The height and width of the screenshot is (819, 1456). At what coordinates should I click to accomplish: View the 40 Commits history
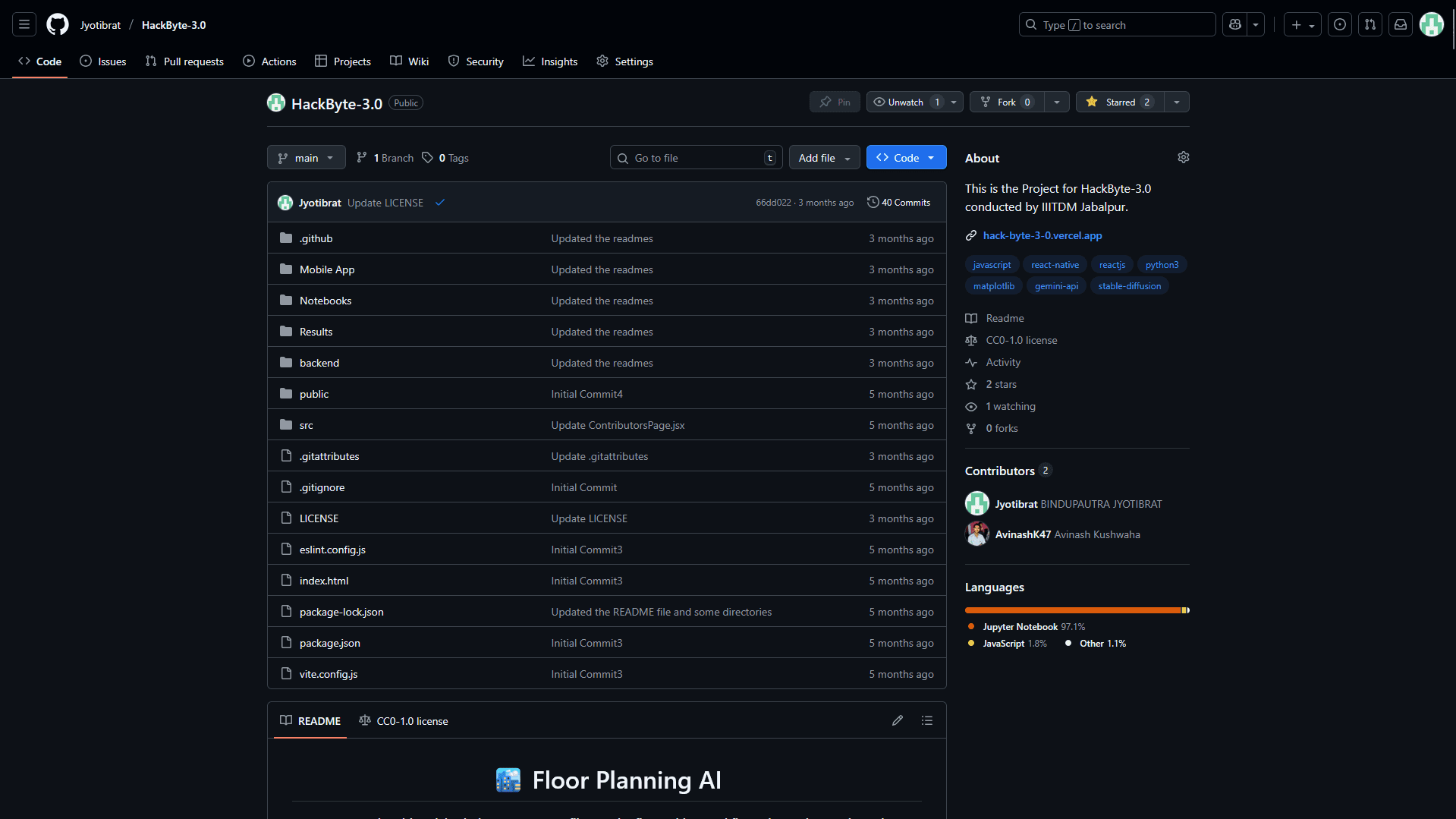[898, 203]
